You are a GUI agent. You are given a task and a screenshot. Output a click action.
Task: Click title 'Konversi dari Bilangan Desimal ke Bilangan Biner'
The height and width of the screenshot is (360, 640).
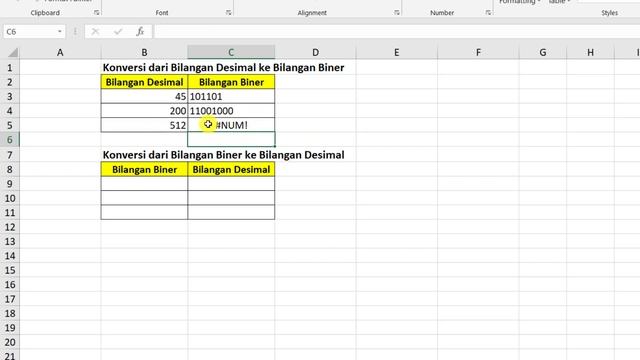(223, 67)
